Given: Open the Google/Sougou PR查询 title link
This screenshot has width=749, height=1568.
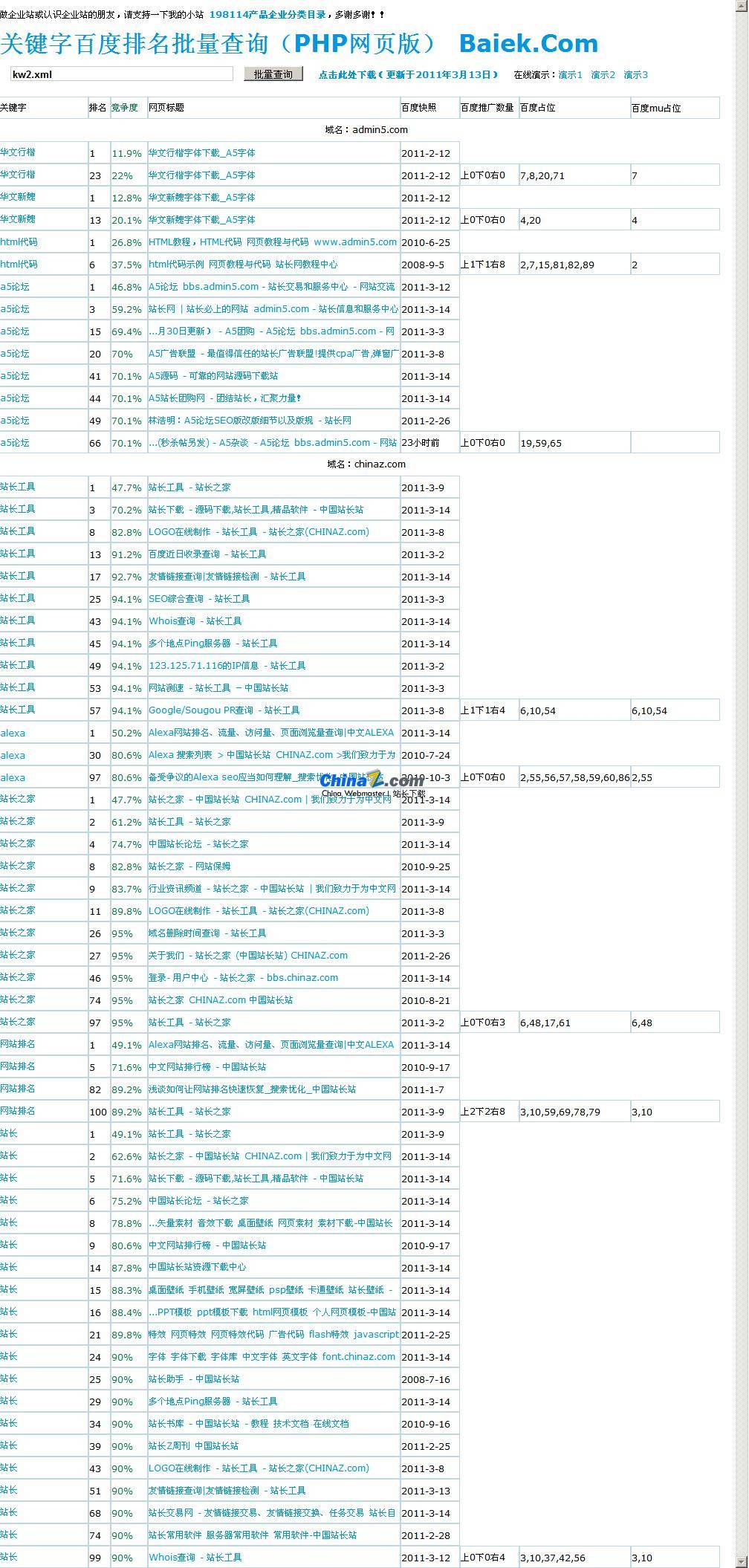Looking at the screenshot, I should point(224,710).
